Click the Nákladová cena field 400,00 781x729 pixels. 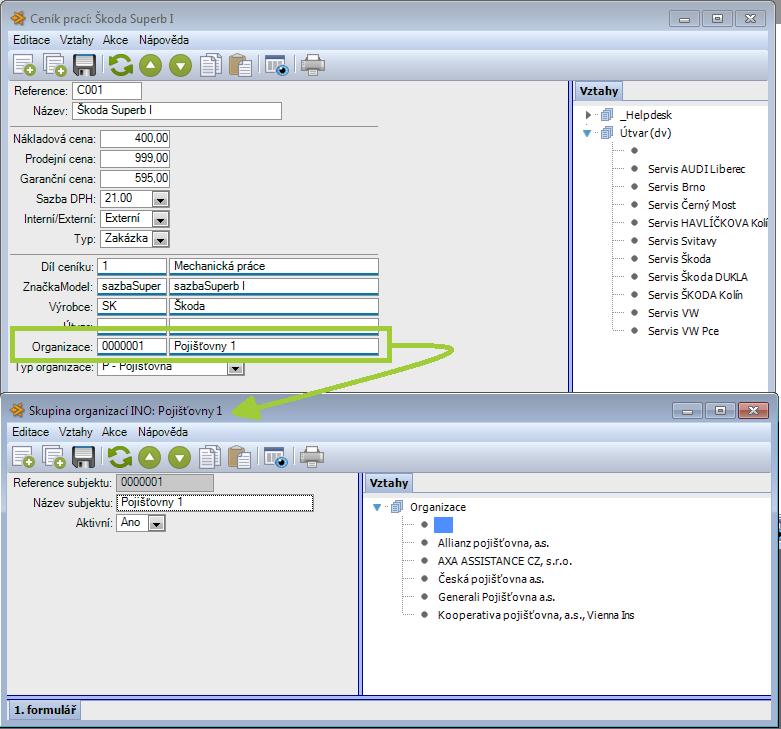(135, 138)
